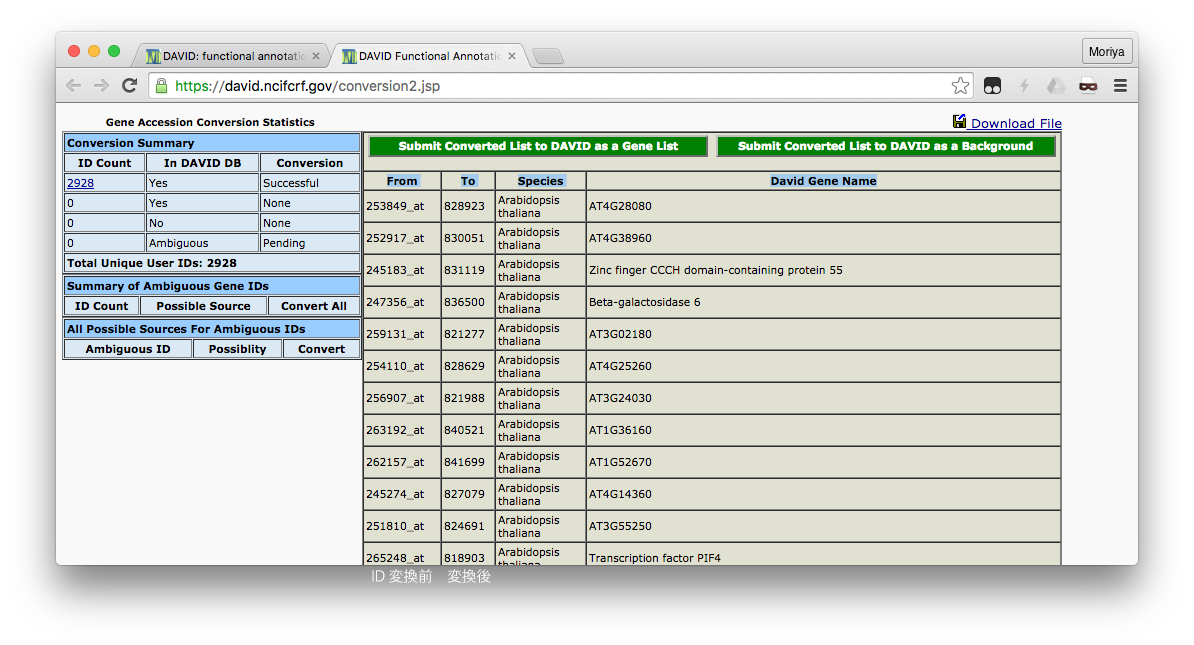Click the Conversion Summary header

click(x=212, y=143)
